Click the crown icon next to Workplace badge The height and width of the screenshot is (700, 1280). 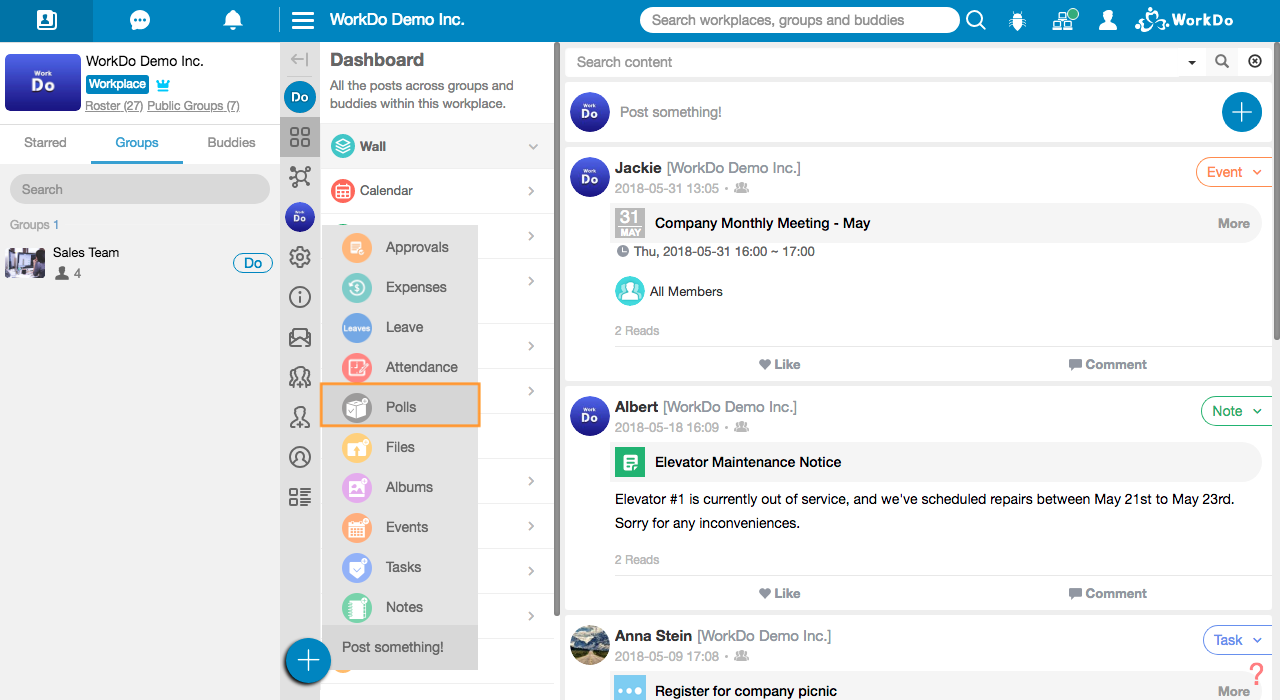163,85
